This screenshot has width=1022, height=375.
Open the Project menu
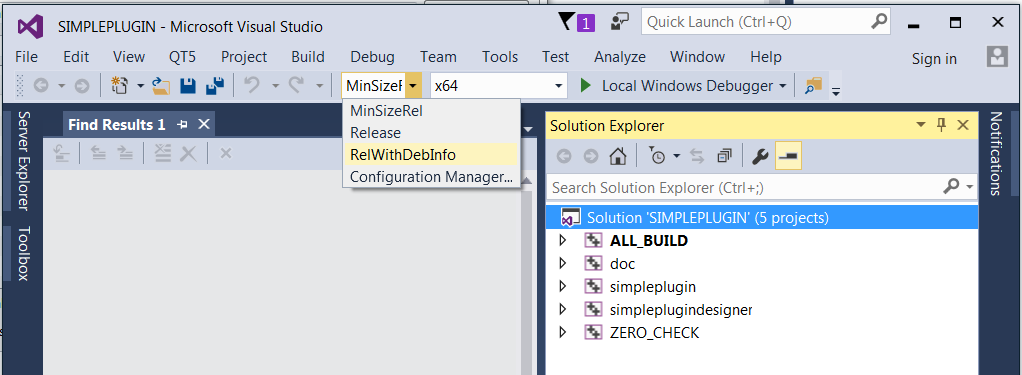244,57
